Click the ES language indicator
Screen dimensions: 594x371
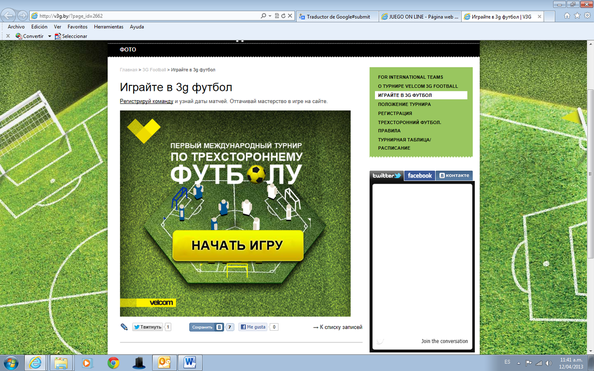point(508,362)
